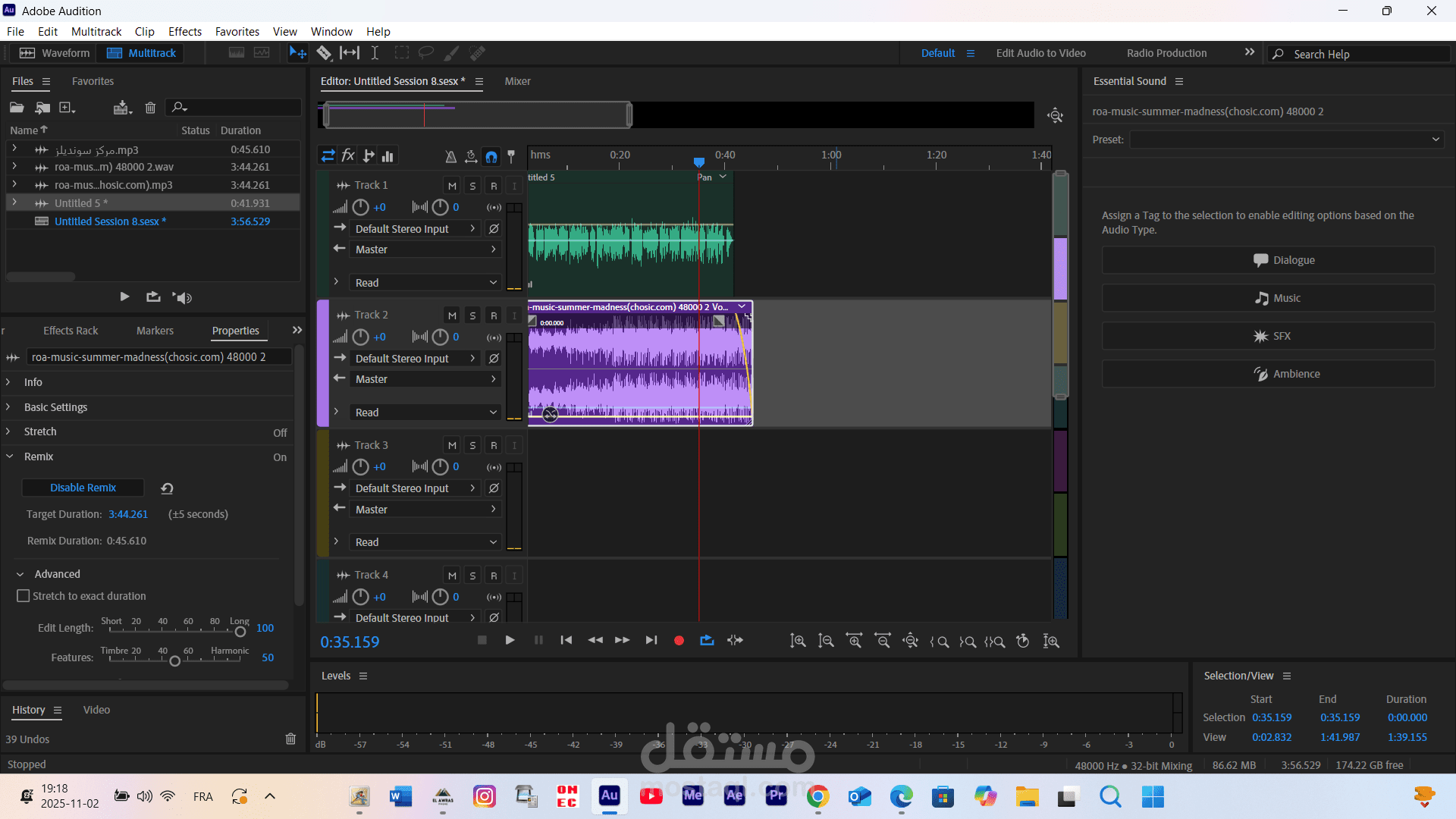Toggle the snapping magnet icon

click(491, 156)
